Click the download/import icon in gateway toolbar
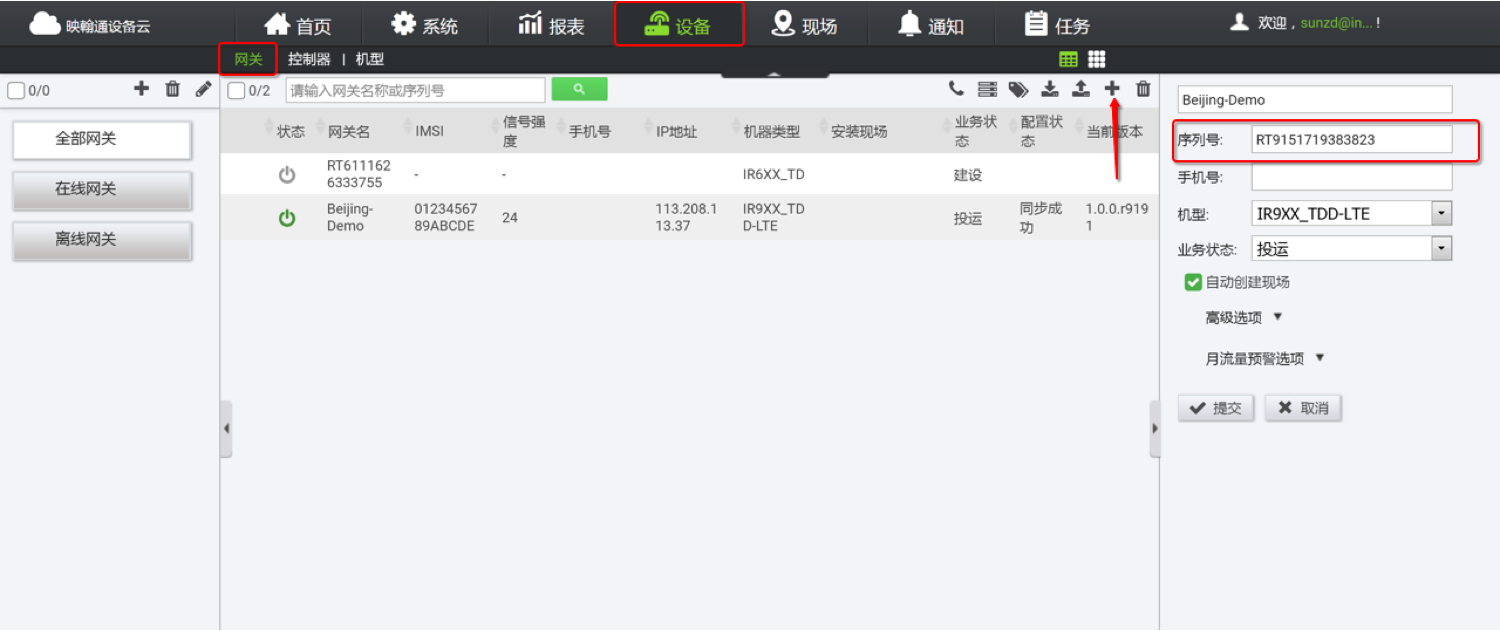Image resolution: width=1500 pixels, height=631 pixels. 1049,89
